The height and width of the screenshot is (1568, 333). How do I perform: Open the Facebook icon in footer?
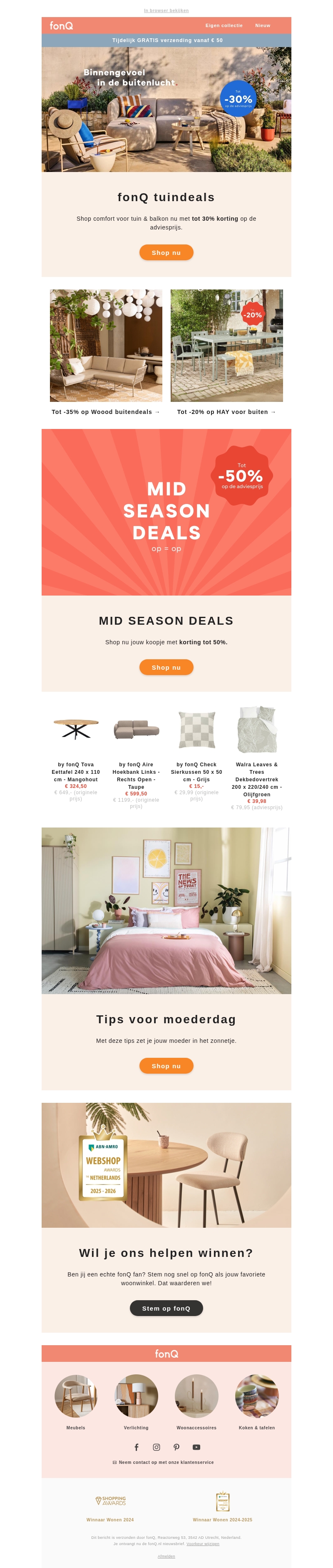point(137,1447)
